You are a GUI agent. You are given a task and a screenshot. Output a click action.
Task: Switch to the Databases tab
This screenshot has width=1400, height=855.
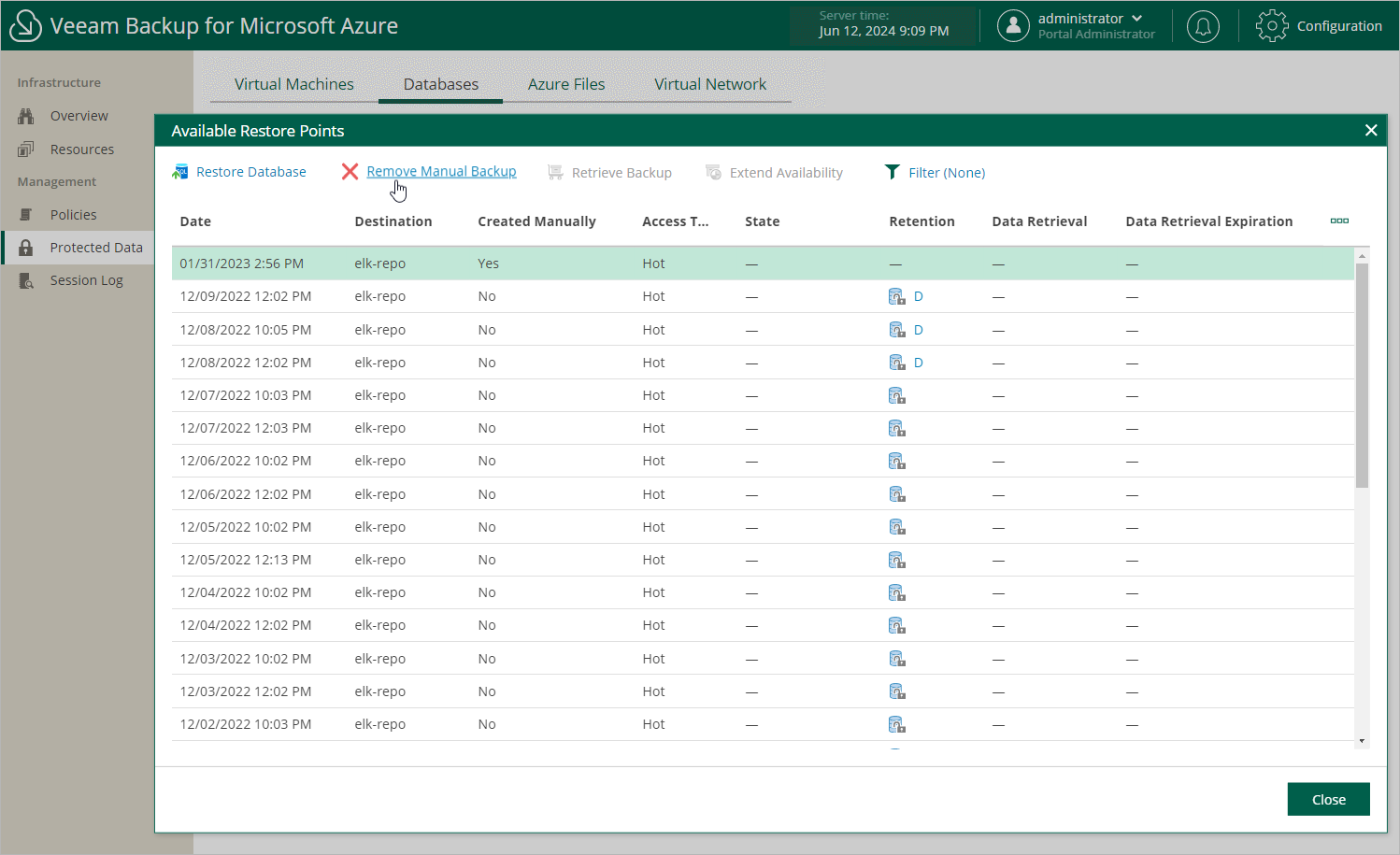(440, 84)
